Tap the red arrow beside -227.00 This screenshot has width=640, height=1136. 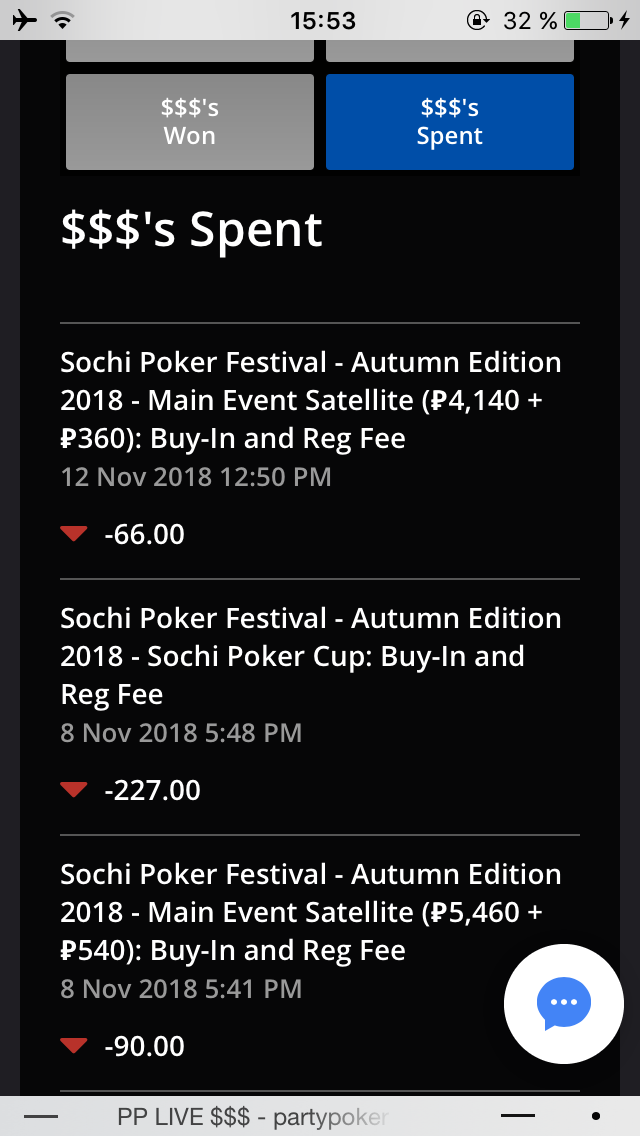pos(74,790)
